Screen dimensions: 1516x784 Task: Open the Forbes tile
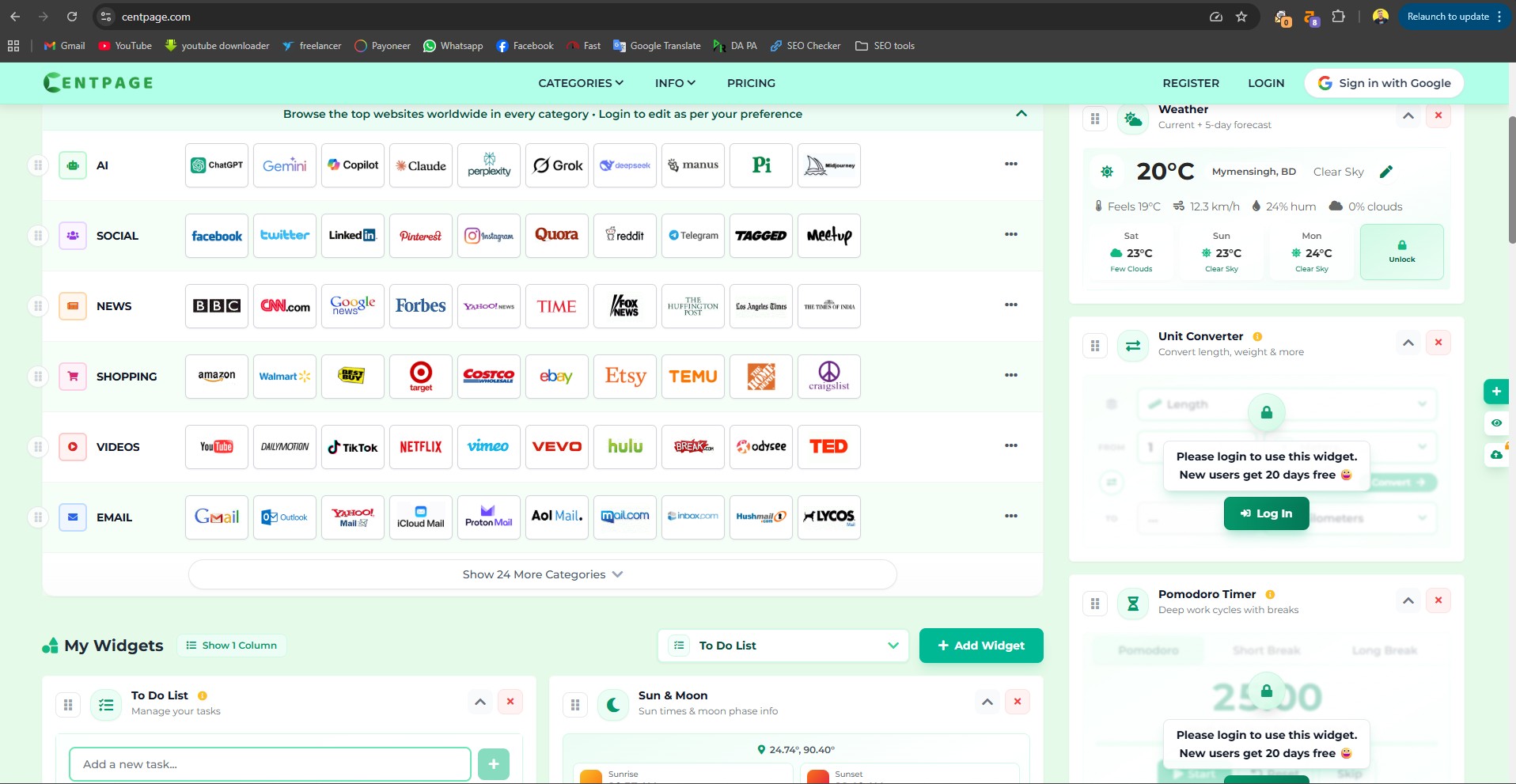[421, 306]
